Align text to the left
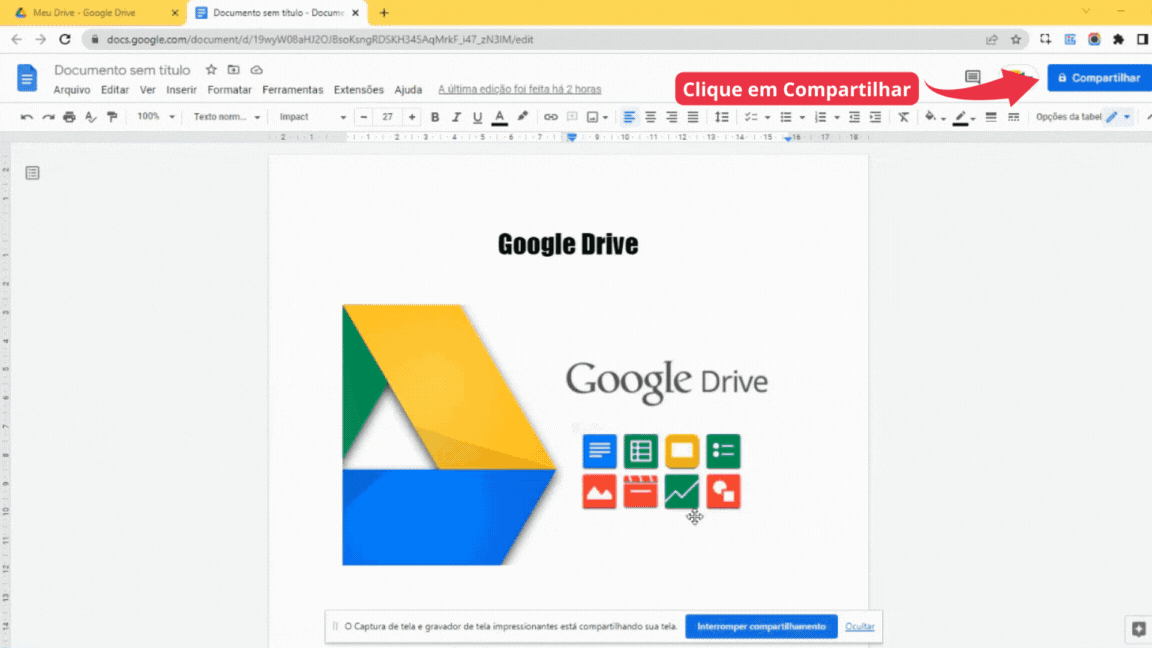The width and height of the screenshot is (1152, 648). pyautogui.click(x=629, y=117)
